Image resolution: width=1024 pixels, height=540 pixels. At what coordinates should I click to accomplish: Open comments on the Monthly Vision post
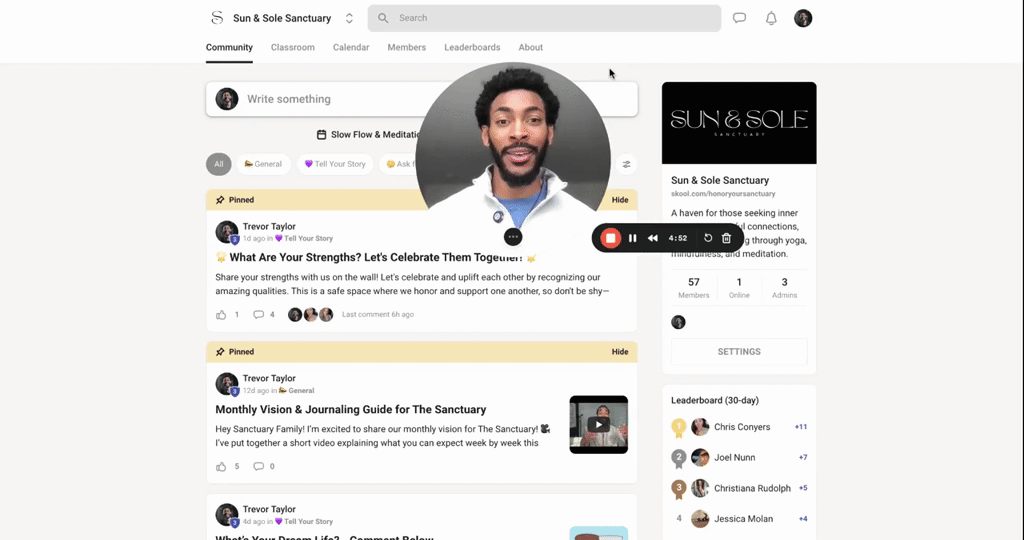(259, 466)
